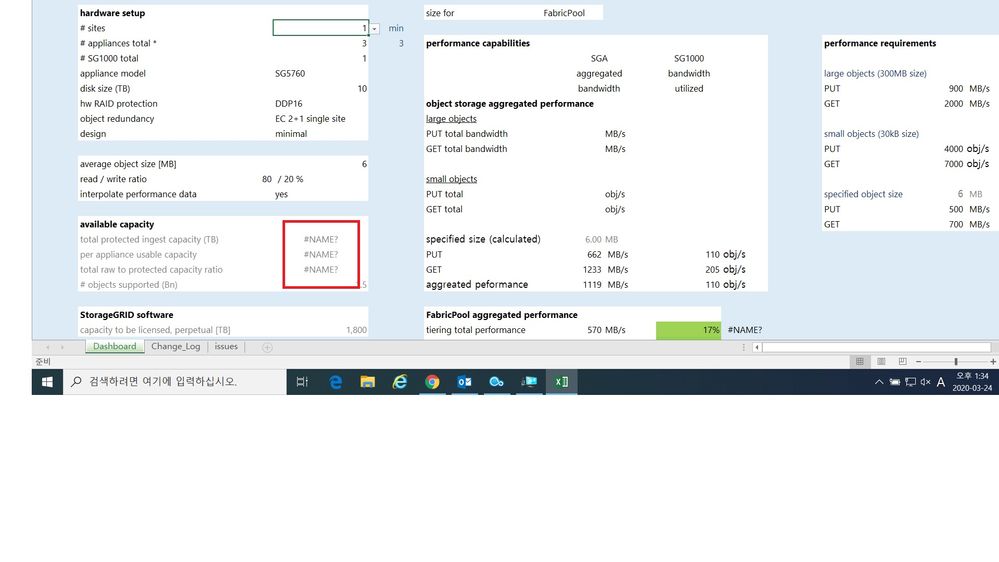Click the taskbar search box
This screenshot has height=562, width=999.
pos(175,382)
